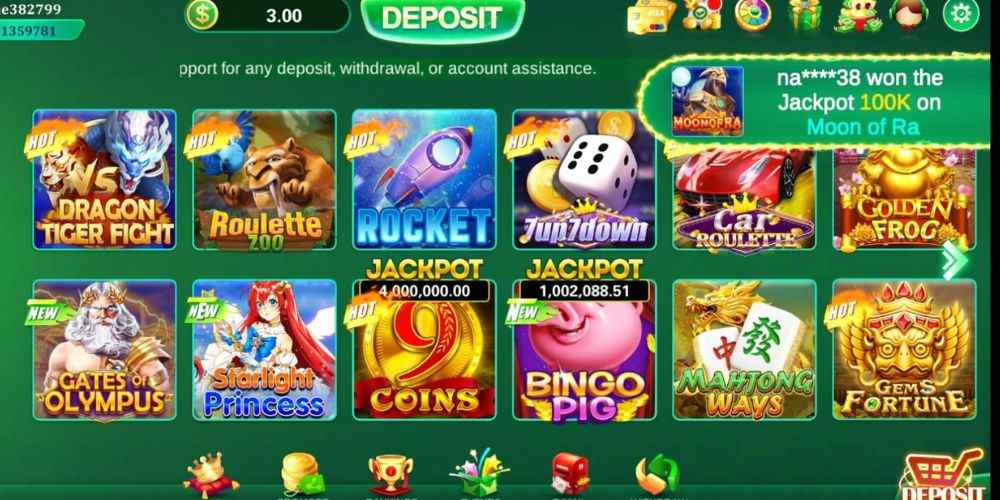Open the green gift box icon
This screenshot has width=1000, height=500.
(x=805, y=15)
